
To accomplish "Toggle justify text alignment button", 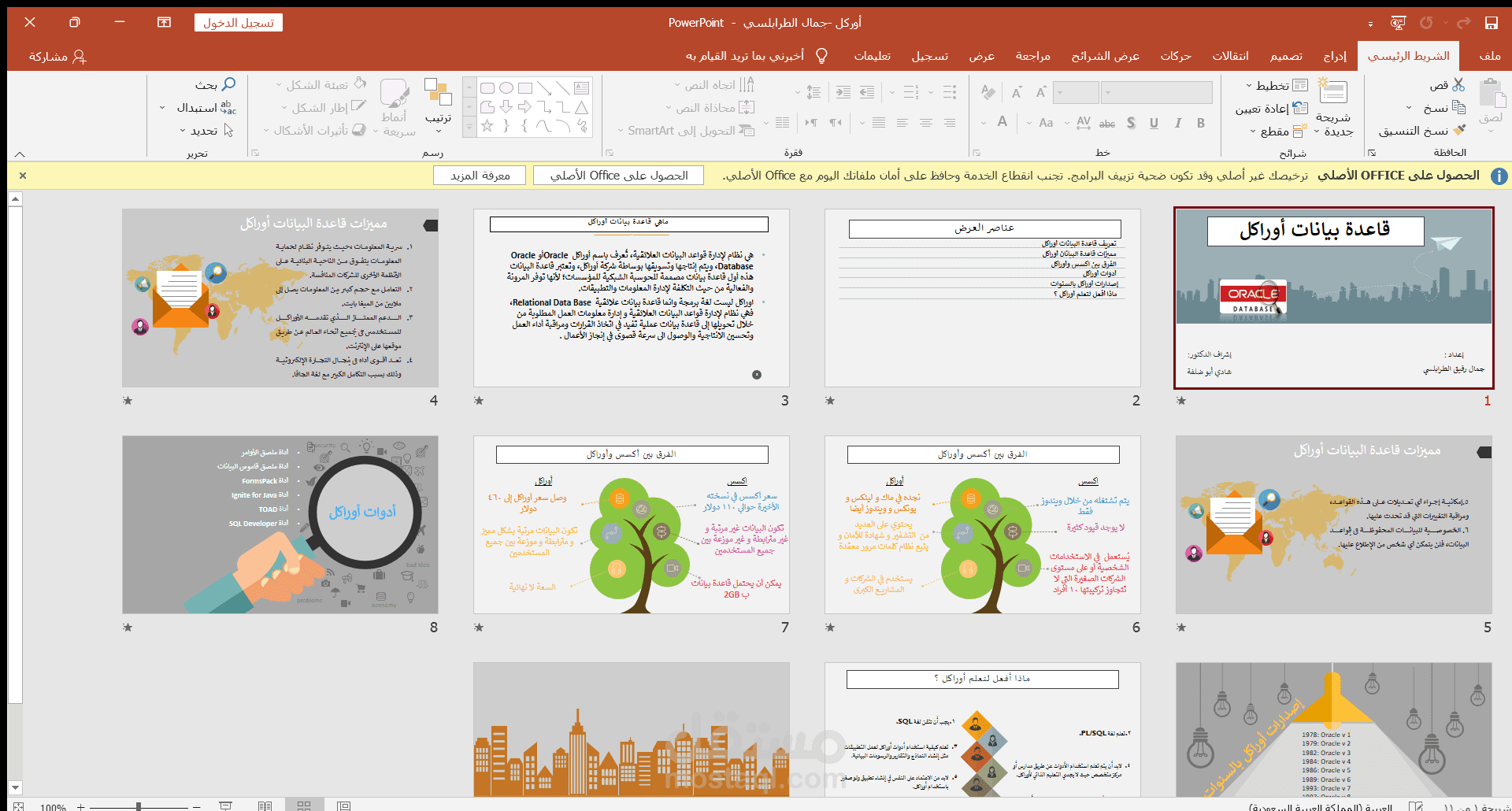I will (x=879, y=123).
